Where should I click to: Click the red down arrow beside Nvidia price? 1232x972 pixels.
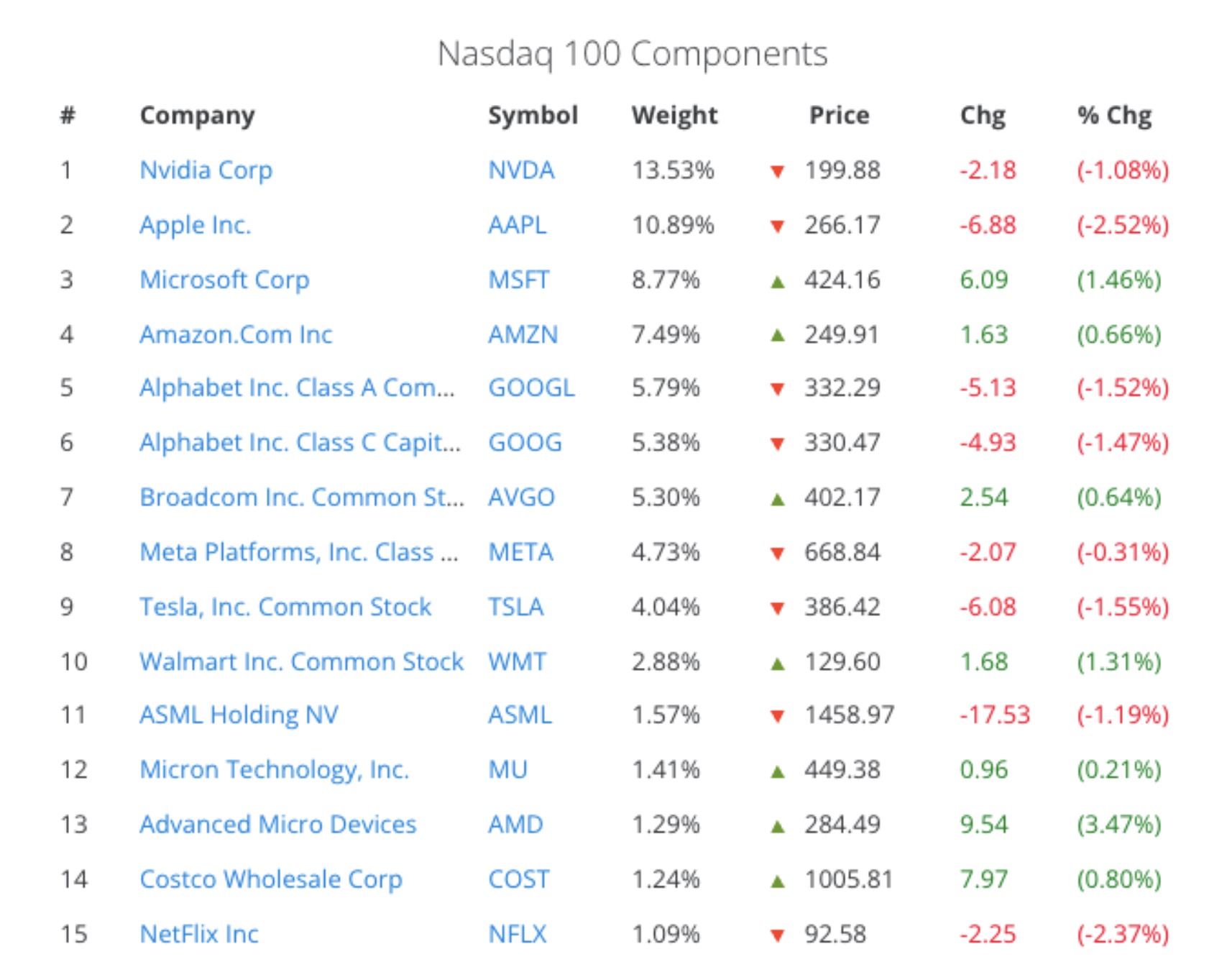pyautogui.click(x=777, y=171)
